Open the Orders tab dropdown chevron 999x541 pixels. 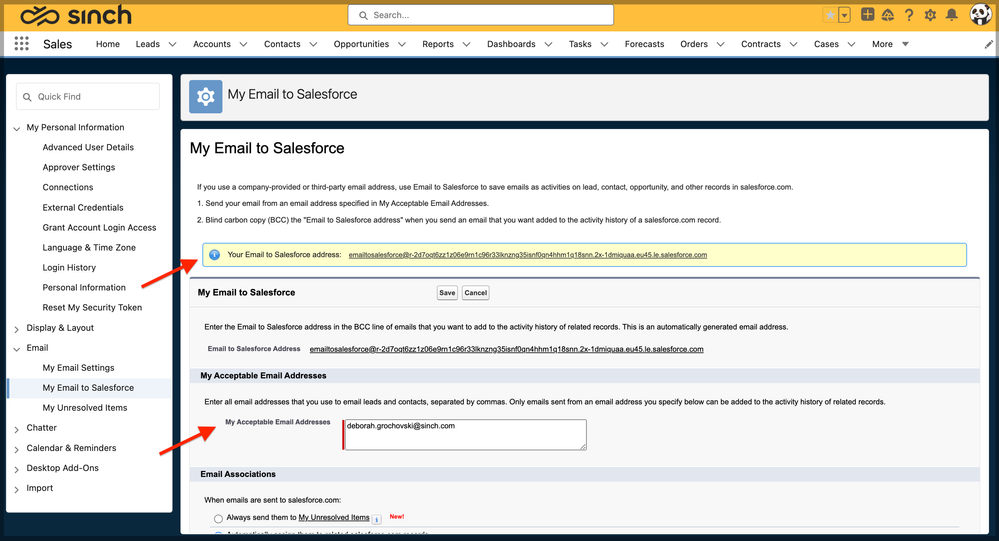point(721,45)
